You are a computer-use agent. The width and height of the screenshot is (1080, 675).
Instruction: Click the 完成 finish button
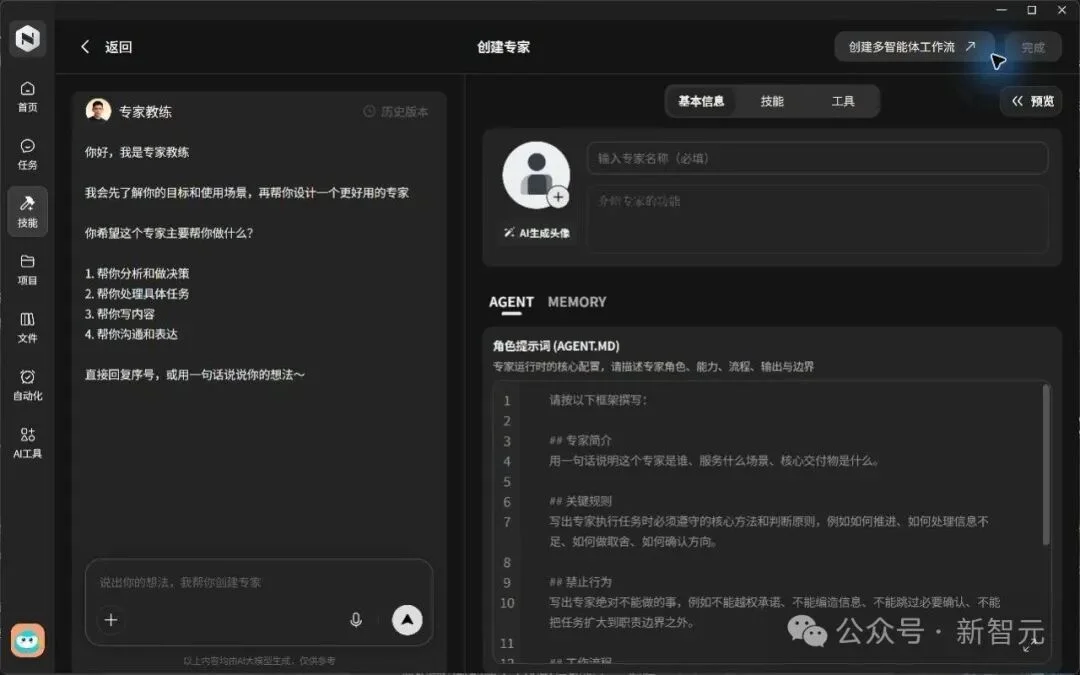(1032, 48)
